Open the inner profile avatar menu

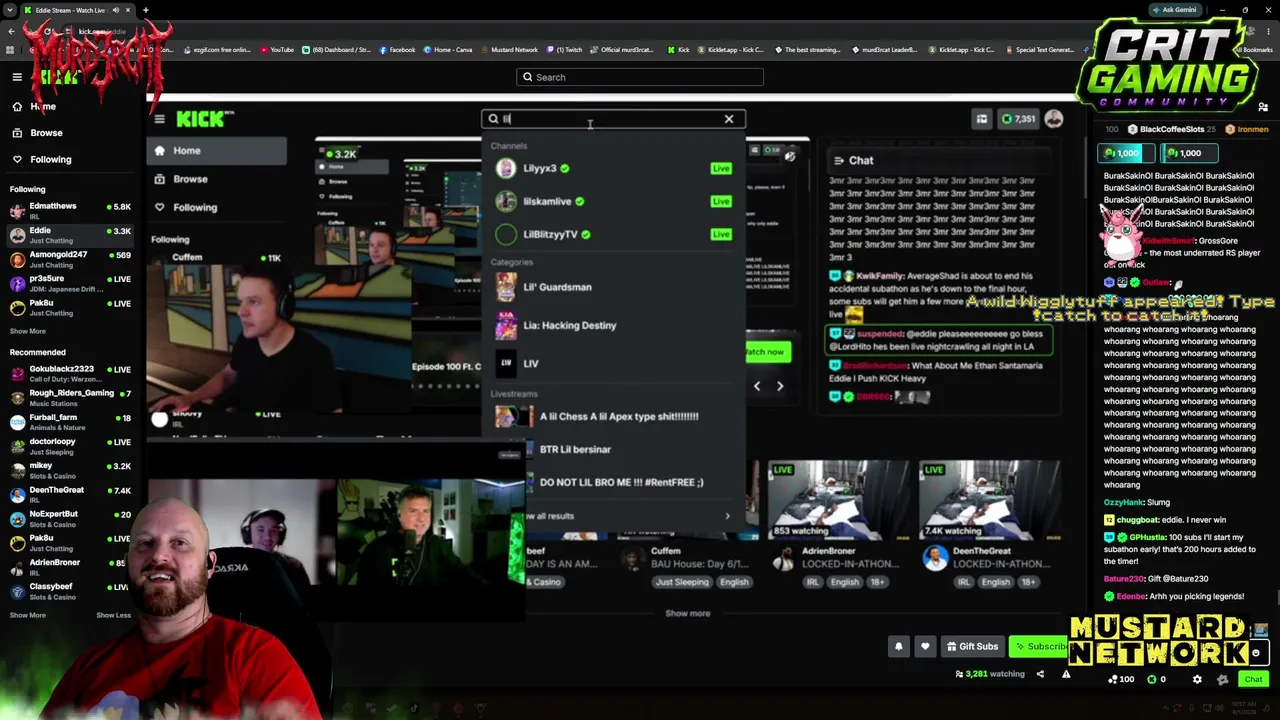(1054, 119)
